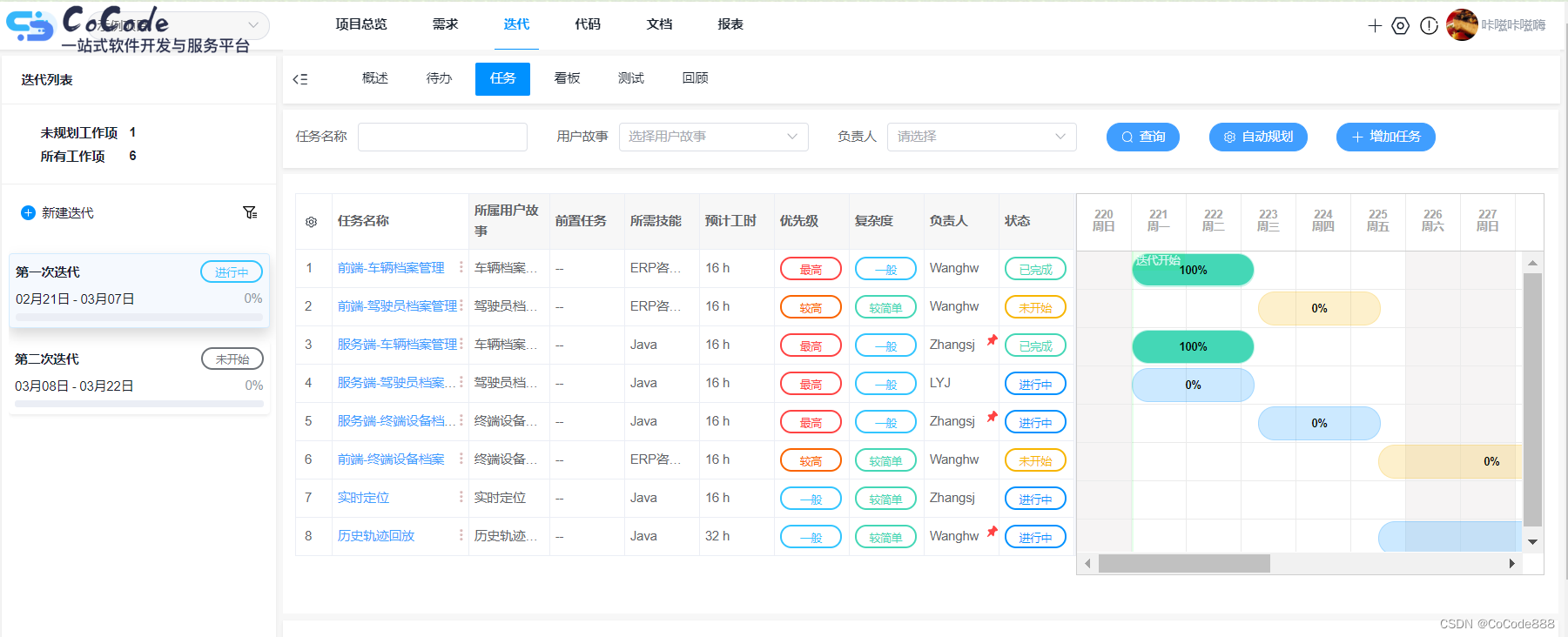Open the row menu dots for 前端-车辆档案管理
Image resolution: width=1568 pixels, height=637 pixels.
tap(461, 267)
